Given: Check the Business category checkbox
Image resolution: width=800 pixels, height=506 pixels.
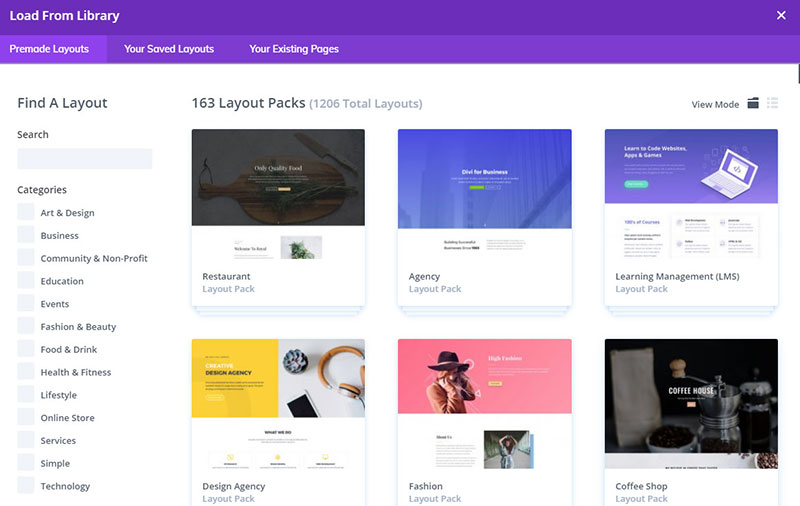Looking at the screenshot, I should (26, 235).
